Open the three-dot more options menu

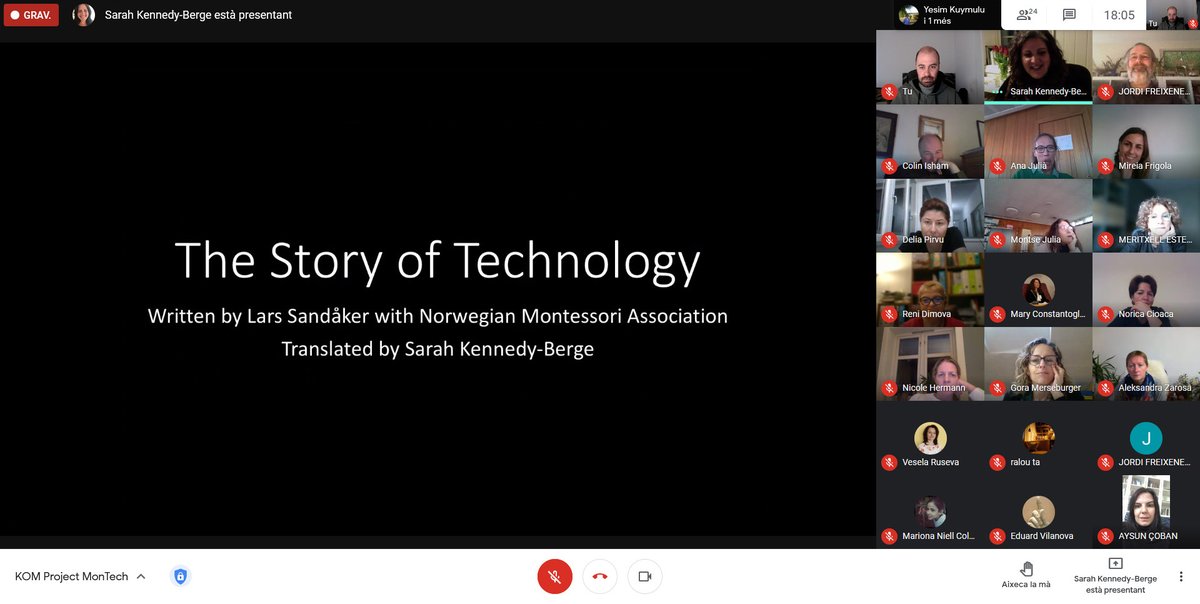(1181, 576)
